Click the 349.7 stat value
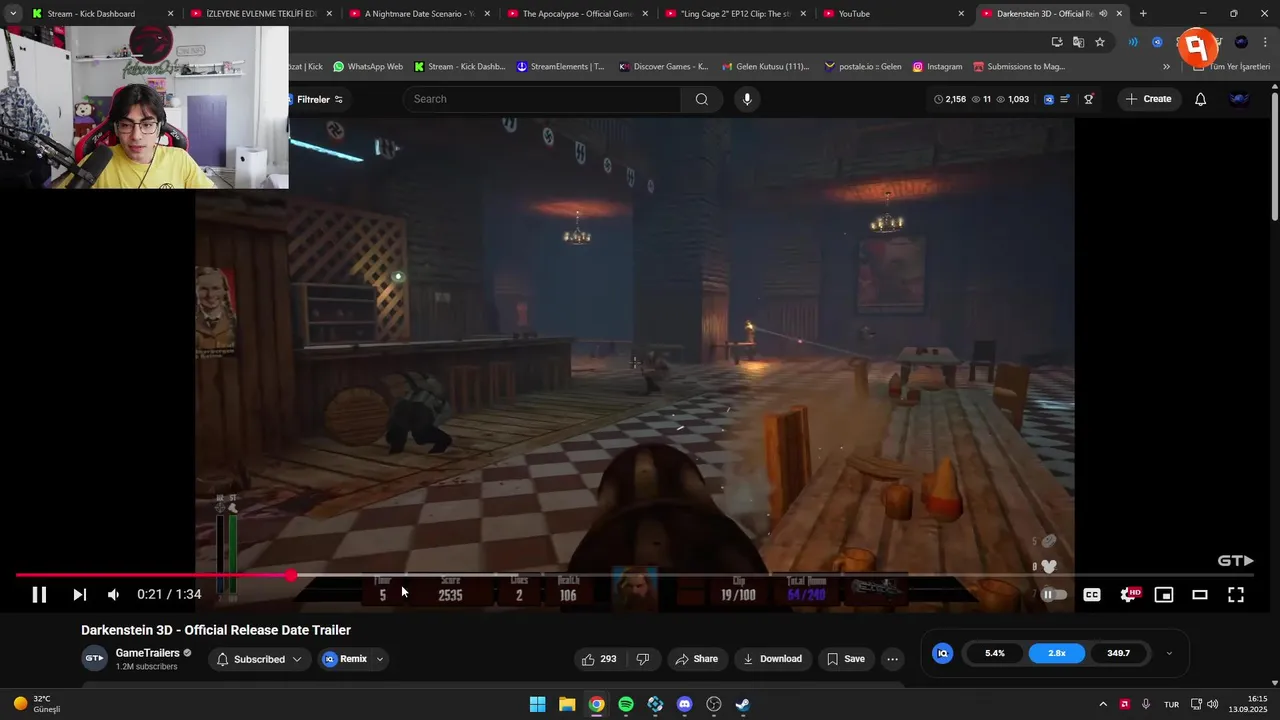Screen dimensions: 1280x720 pos(1119,653)
